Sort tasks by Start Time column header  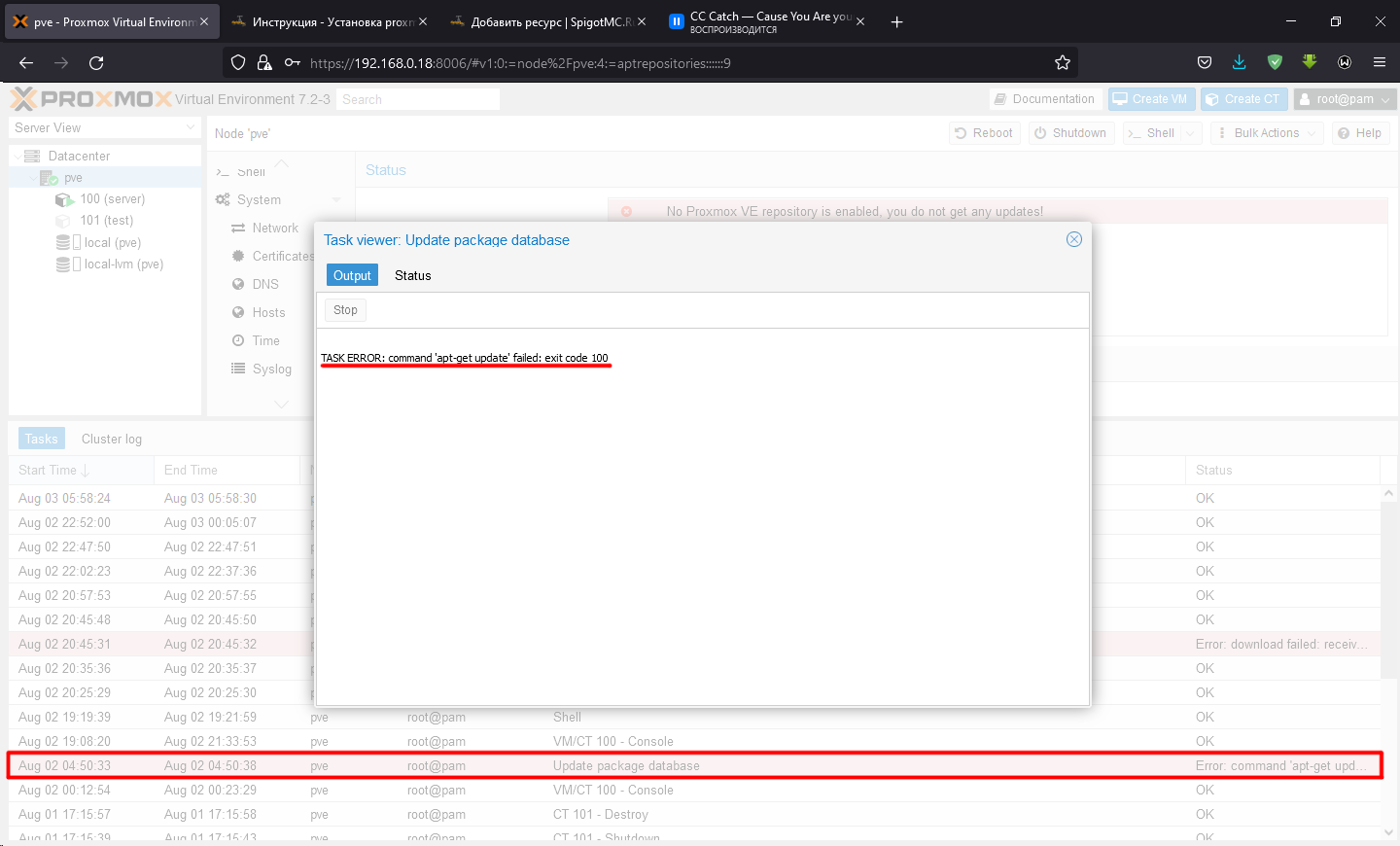click(x=82, y=470)
